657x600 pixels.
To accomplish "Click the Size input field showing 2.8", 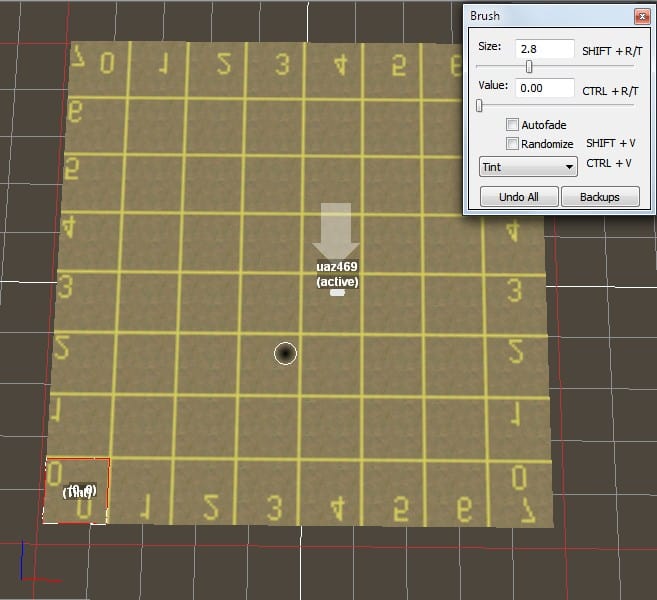I will pos(544,48).
